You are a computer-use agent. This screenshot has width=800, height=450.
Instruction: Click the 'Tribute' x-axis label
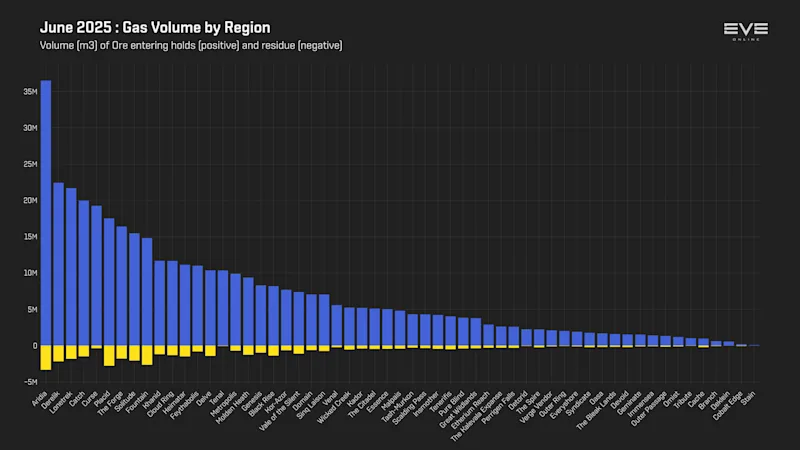coord(683,401)
